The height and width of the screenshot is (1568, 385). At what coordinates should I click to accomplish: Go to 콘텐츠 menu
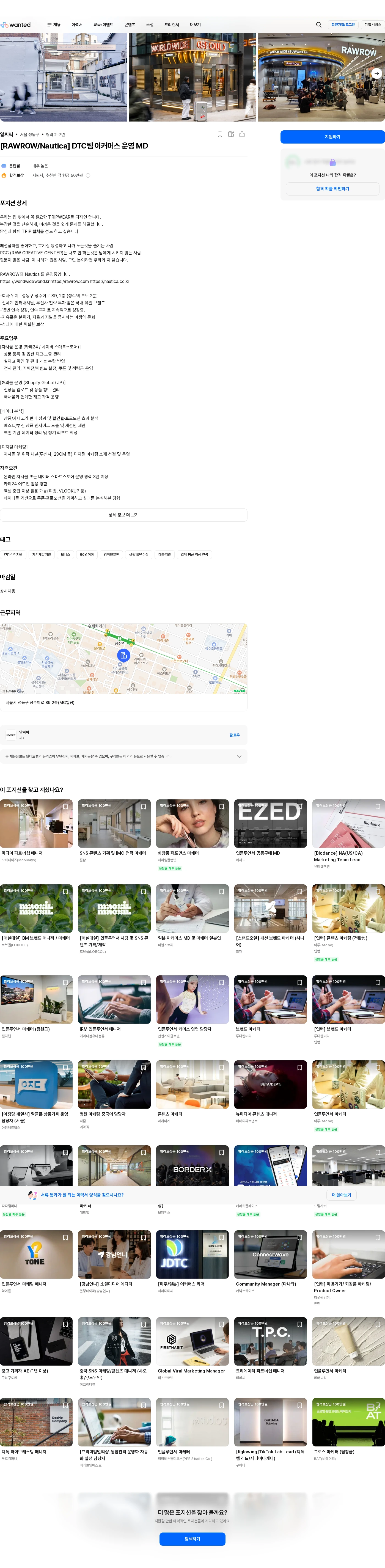[130, 25]
